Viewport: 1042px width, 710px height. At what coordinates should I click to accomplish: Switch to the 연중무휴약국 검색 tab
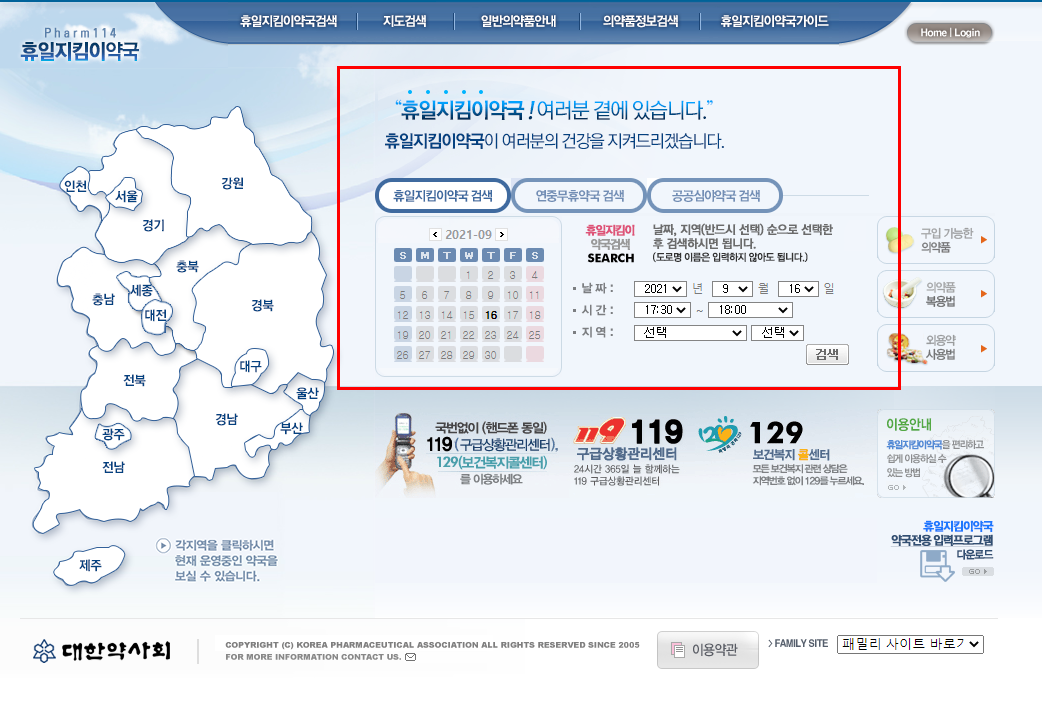[x=579, y=195]
